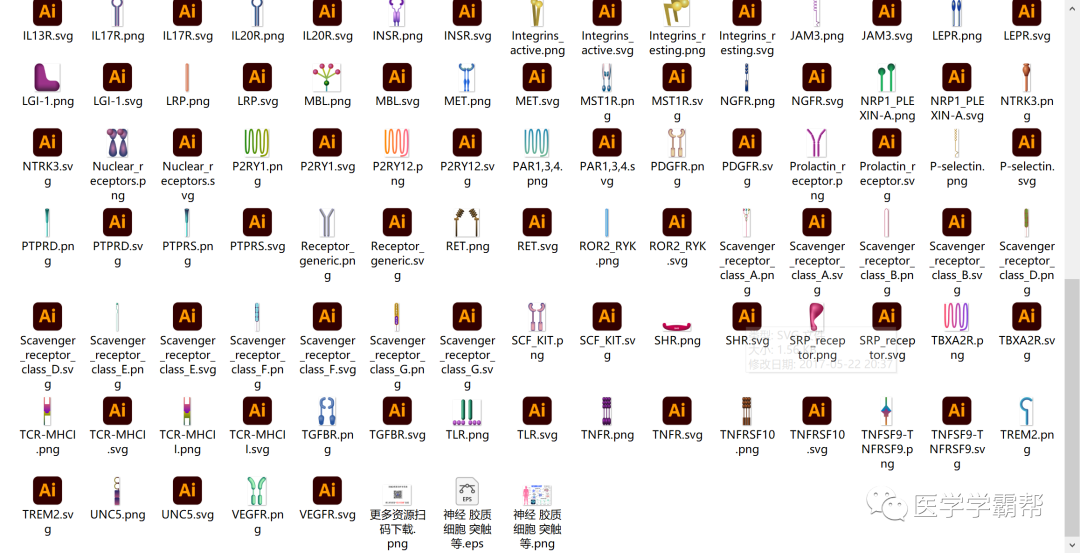This screenshot has width=1080, height=553.
Task: Click the label RET.svg
Action: (537, 247)
